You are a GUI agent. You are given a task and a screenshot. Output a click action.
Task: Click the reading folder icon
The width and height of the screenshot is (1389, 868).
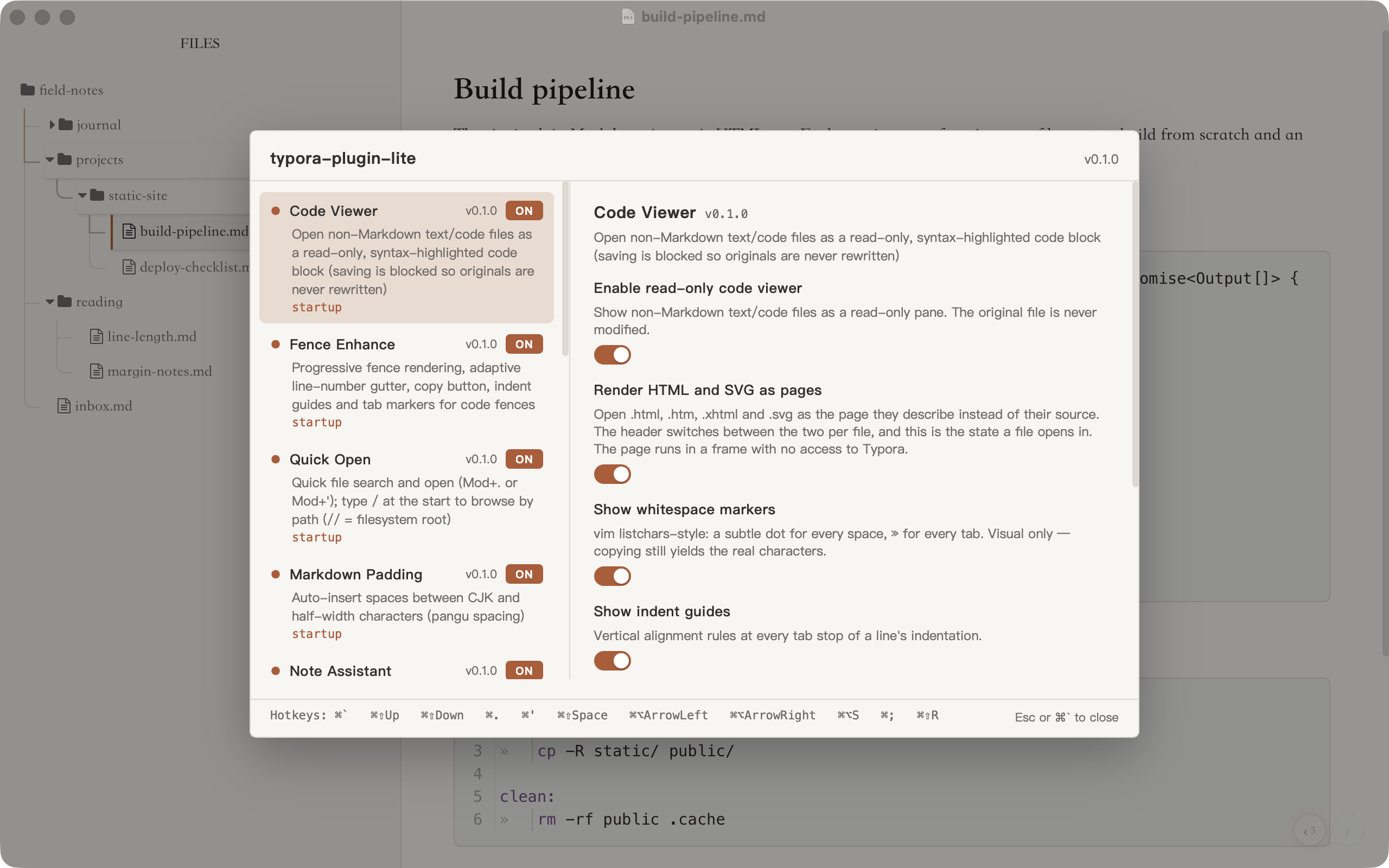point(65,302)
